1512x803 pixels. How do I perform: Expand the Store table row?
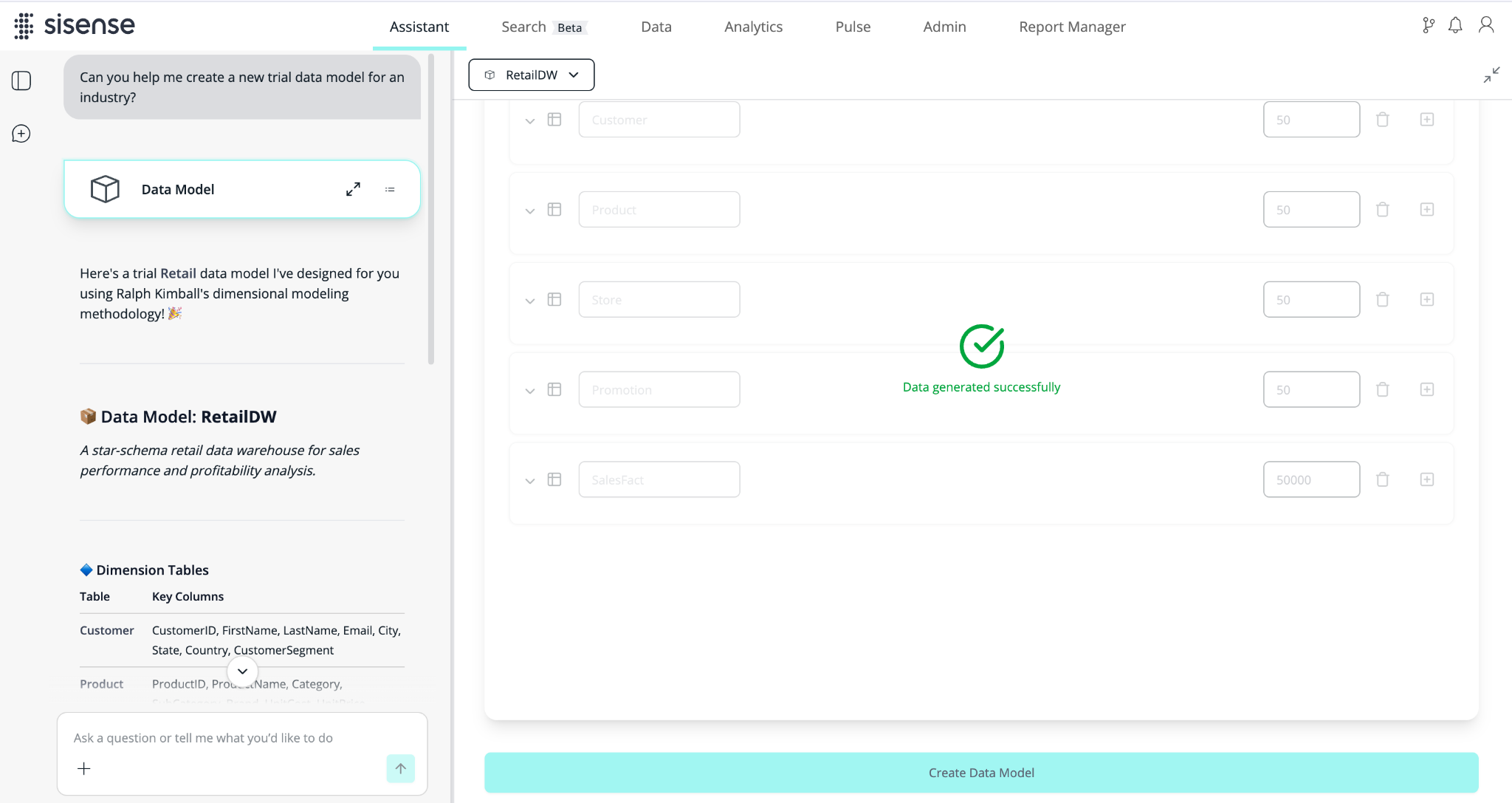click(x=530, y=301)
